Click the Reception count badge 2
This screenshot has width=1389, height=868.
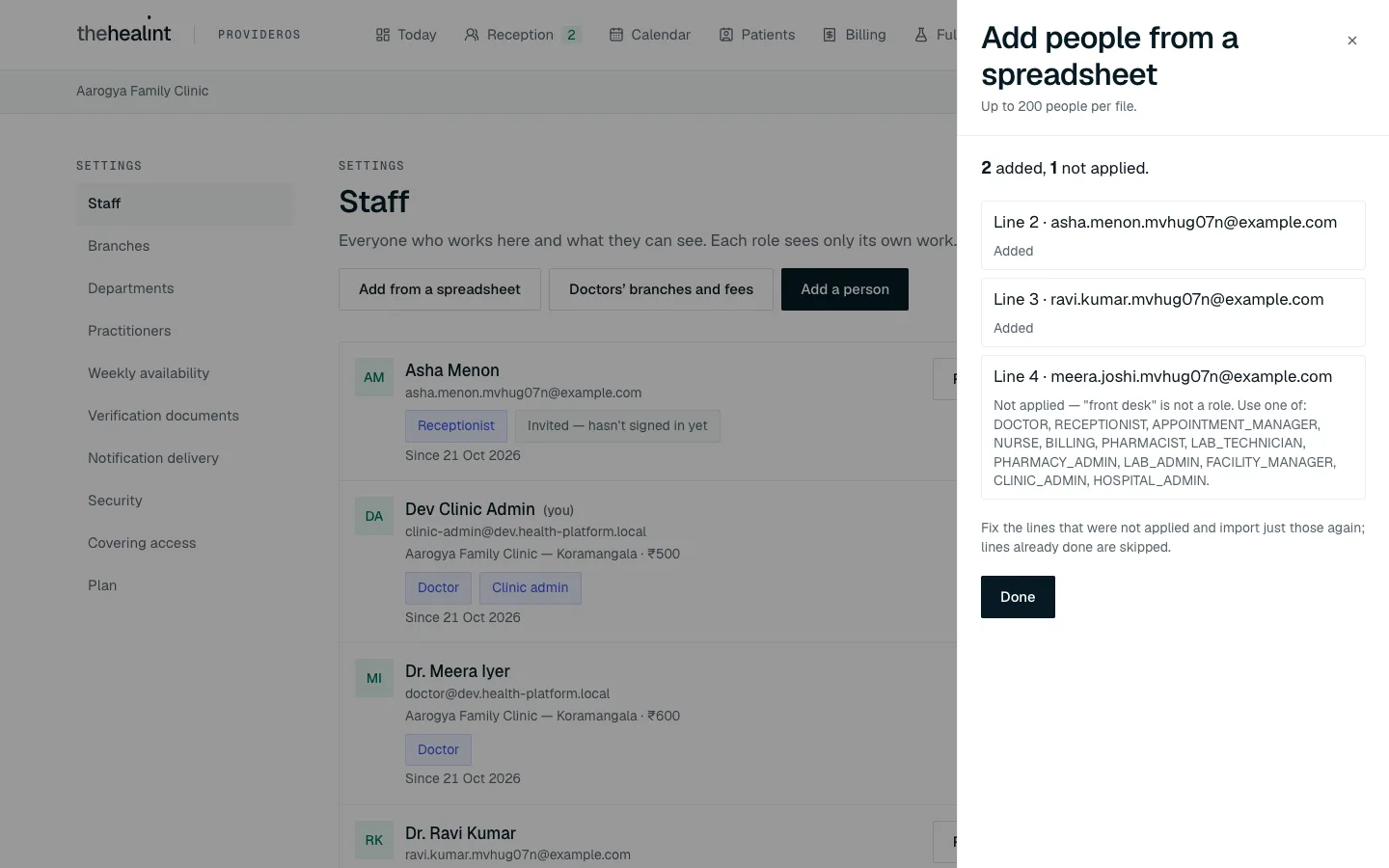pos(571,35)
